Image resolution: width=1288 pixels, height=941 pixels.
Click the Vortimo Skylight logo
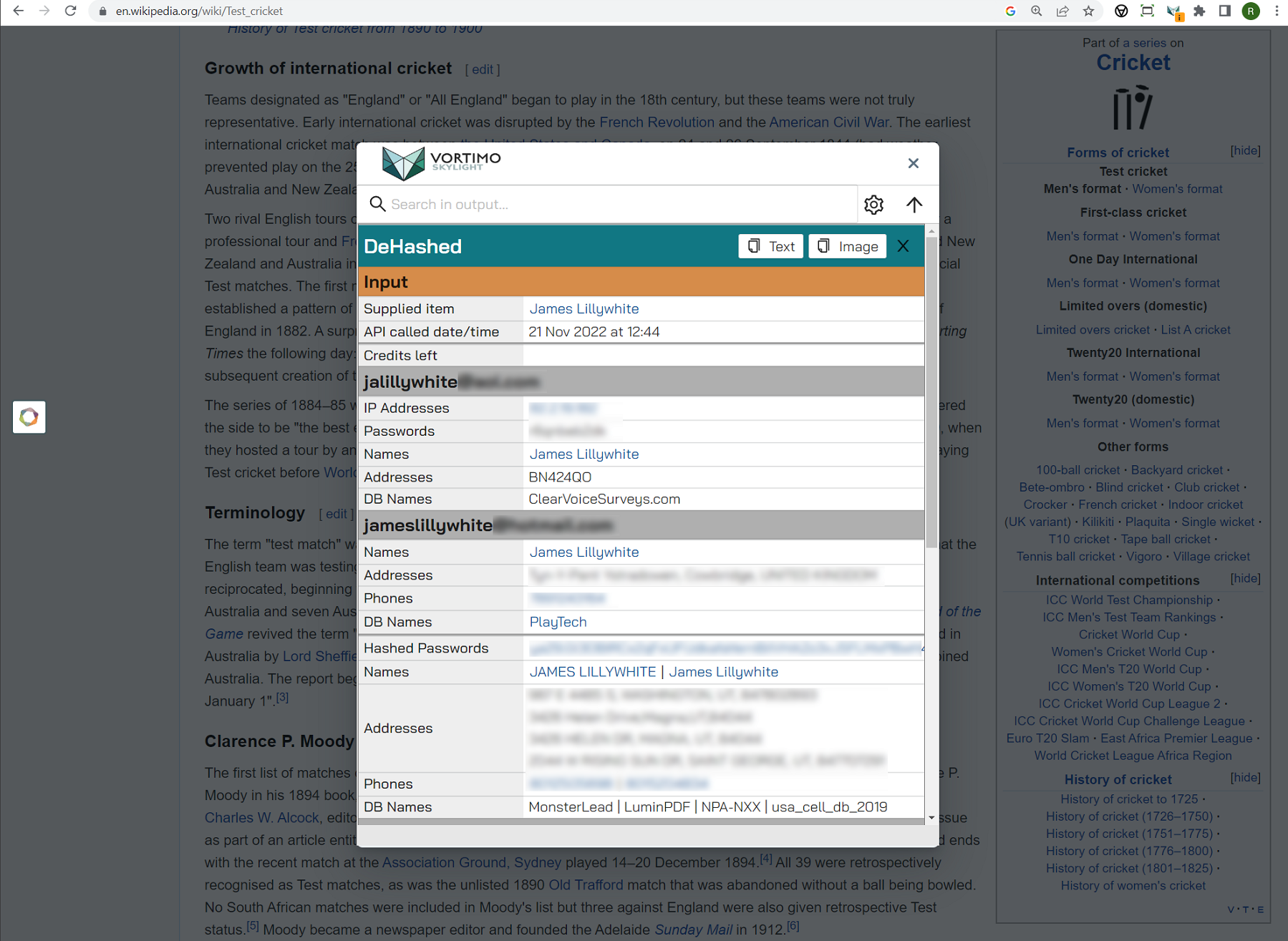(x=441, y=162)
